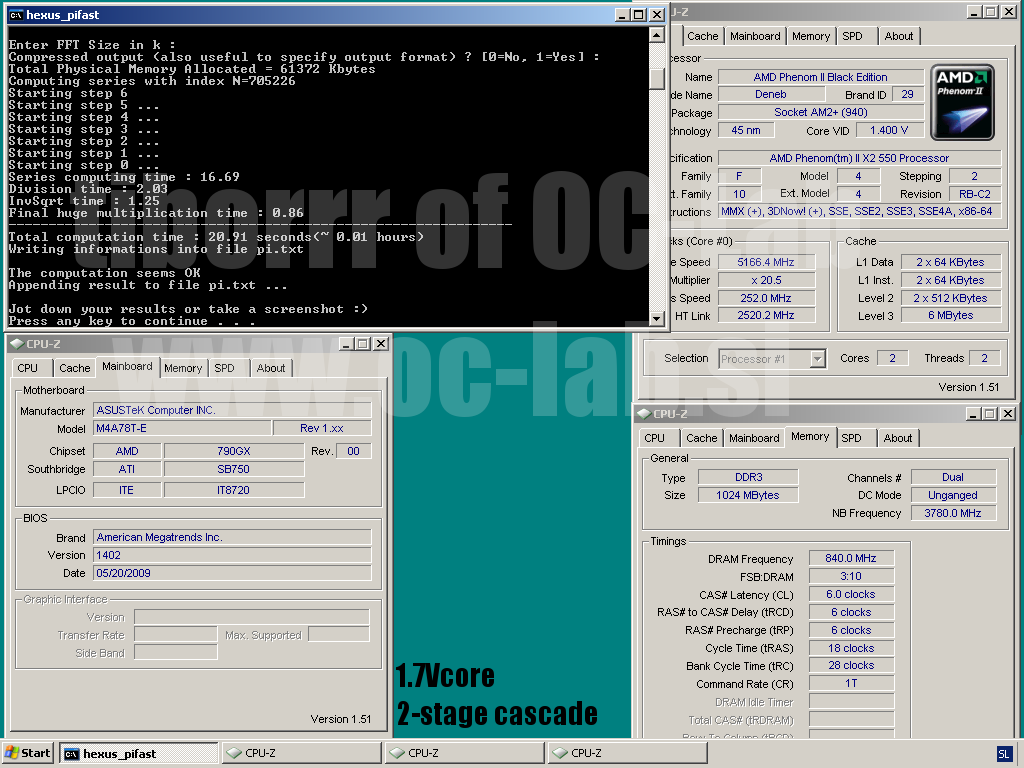Viewport: 1024px width, 768px height.
Task: Click the DDR3 memory type value
Action: pyautogui.click(x=748, y=477)
